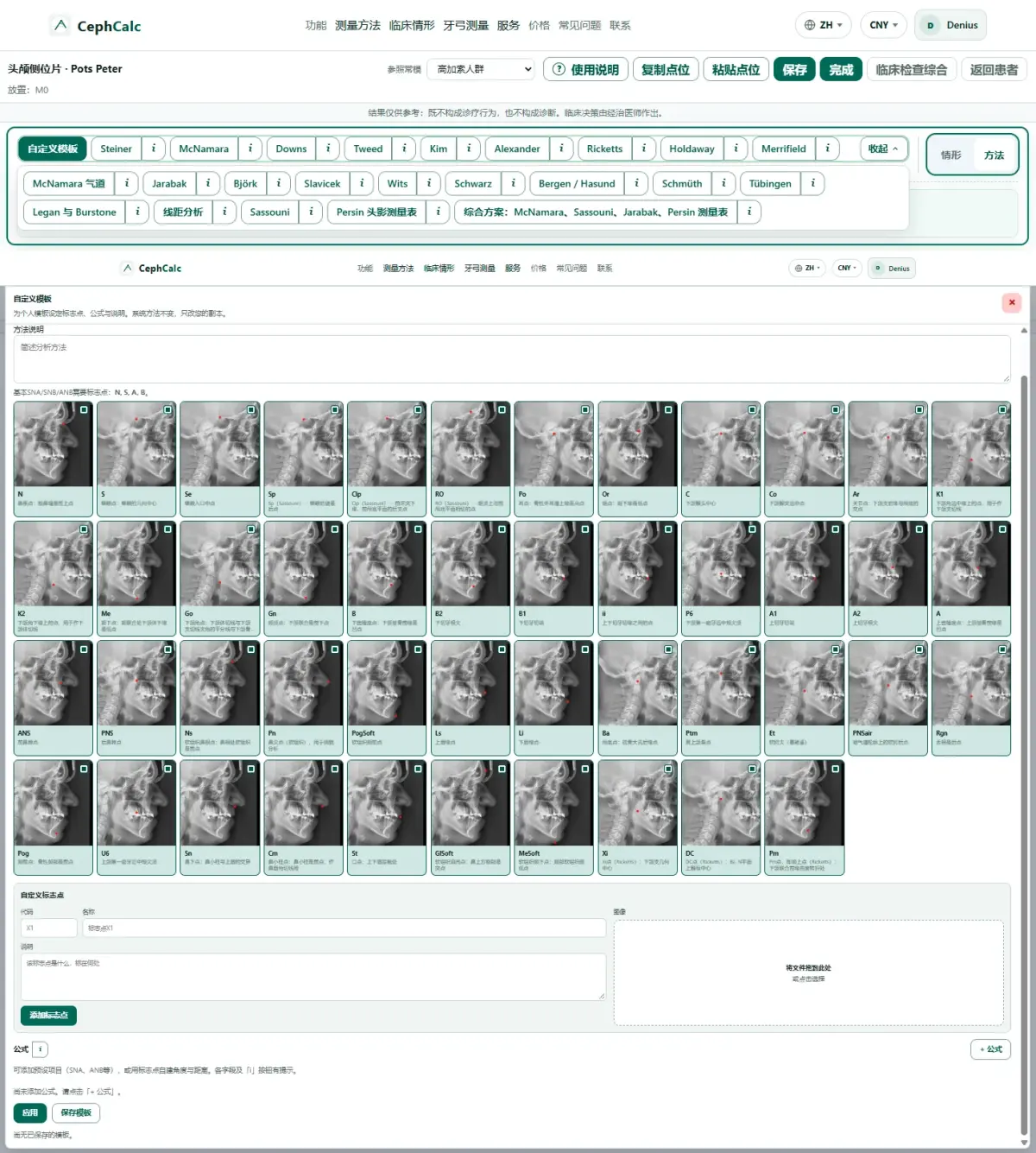Toggle the checkbox on landmark S

(x=167, y=409)
